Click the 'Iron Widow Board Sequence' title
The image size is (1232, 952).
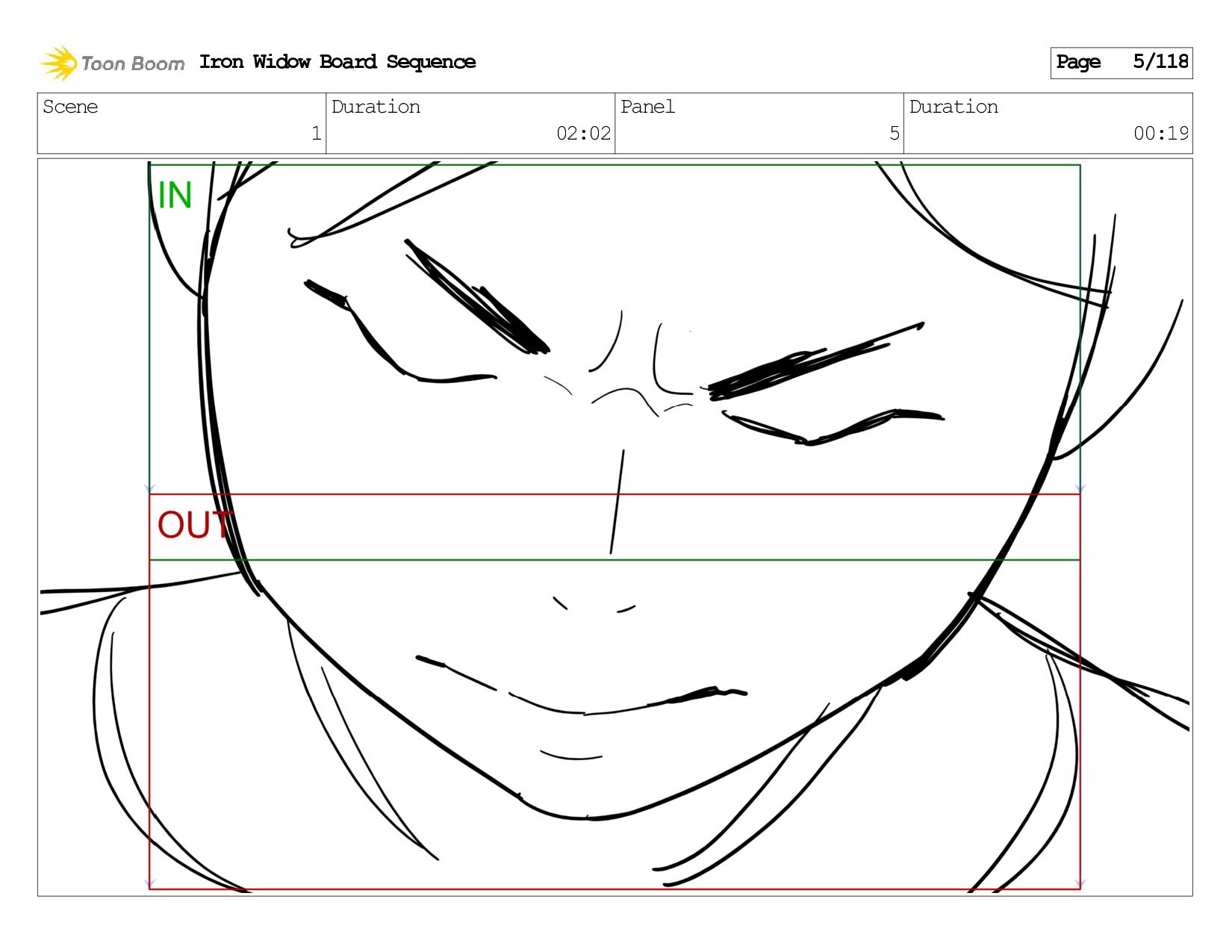click(x=337, y=62)
